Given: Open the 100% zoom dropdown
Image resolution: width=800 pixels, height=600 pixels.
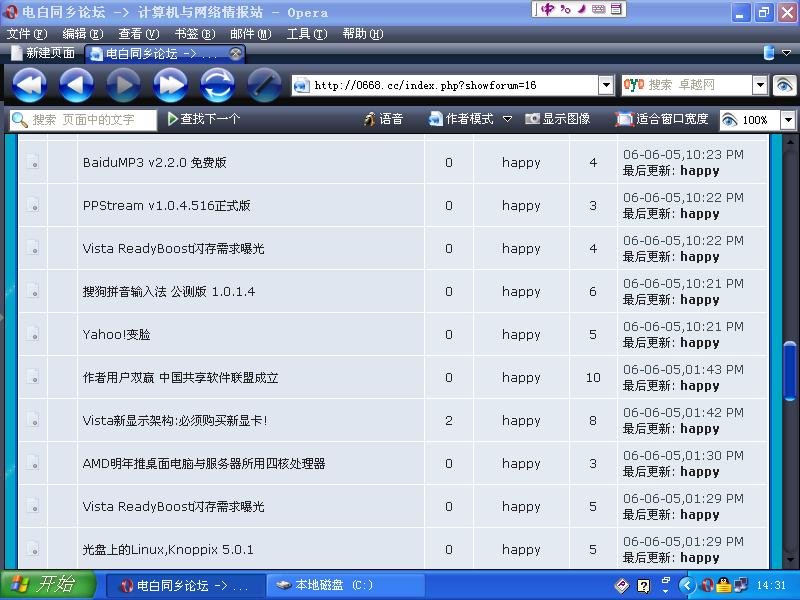Looking at the screenshot, I should [789, 119].
